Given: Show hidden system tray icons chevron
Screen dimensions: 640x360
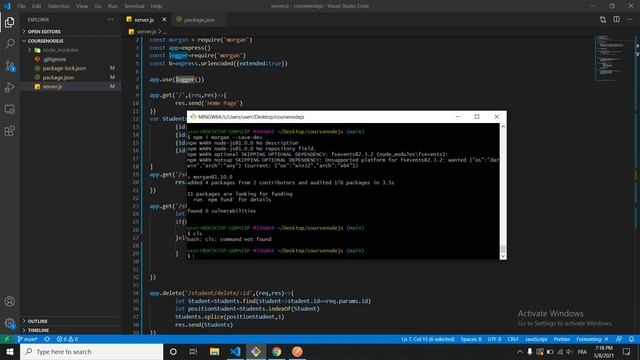Looking at the screenshot, I should coord(520,352).
